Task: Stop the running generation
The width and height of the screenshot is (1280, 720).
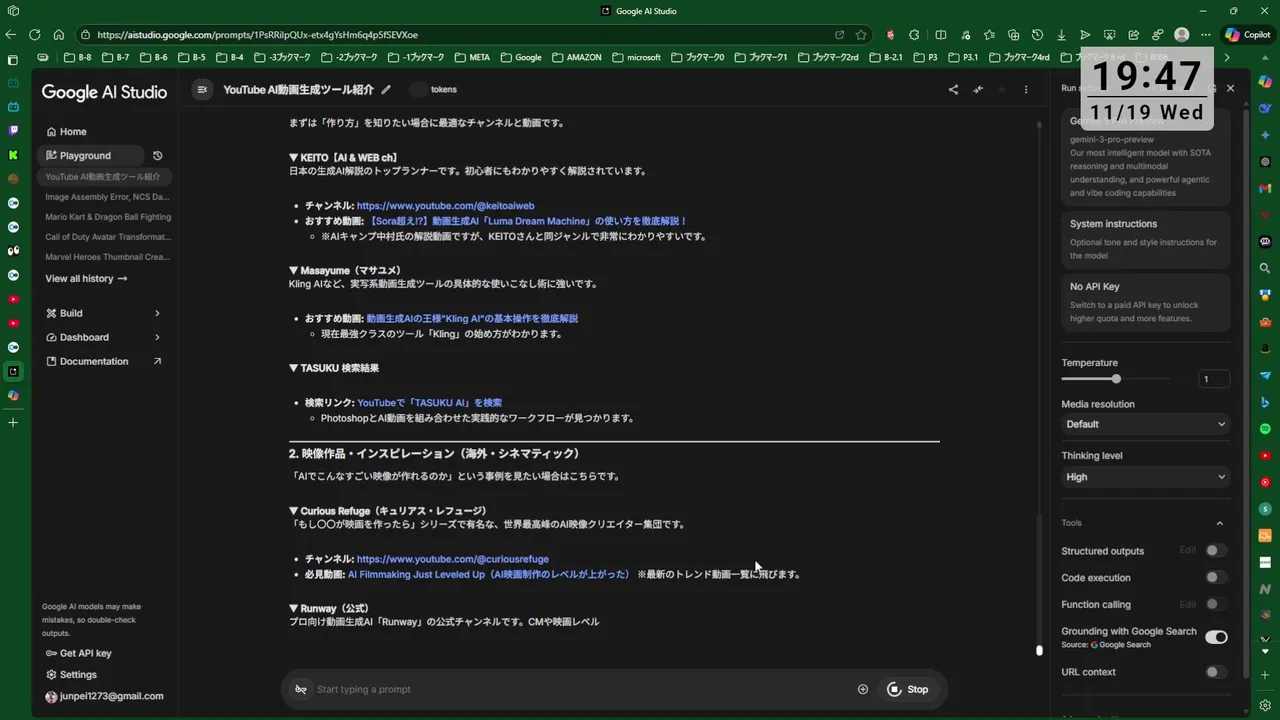Action: [x=908, y=689]
